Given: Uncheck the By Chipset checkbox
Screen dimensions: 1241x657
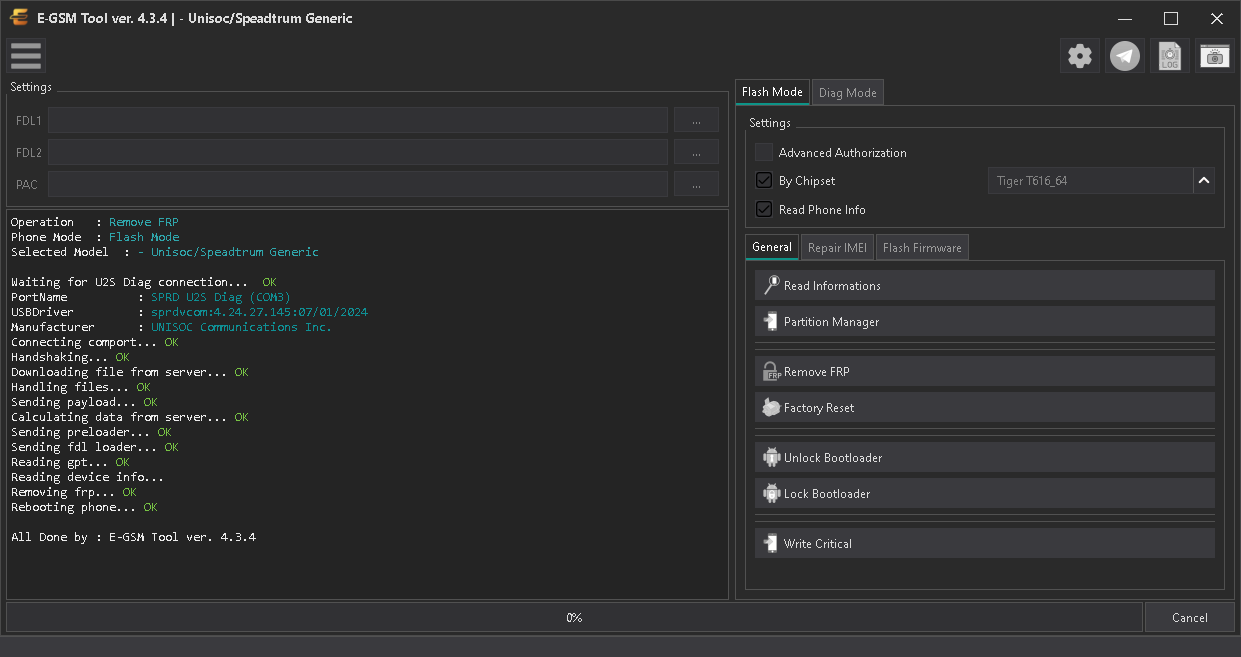Looking at the screenshot, I should pyautogui.click(x=764, y=181).
